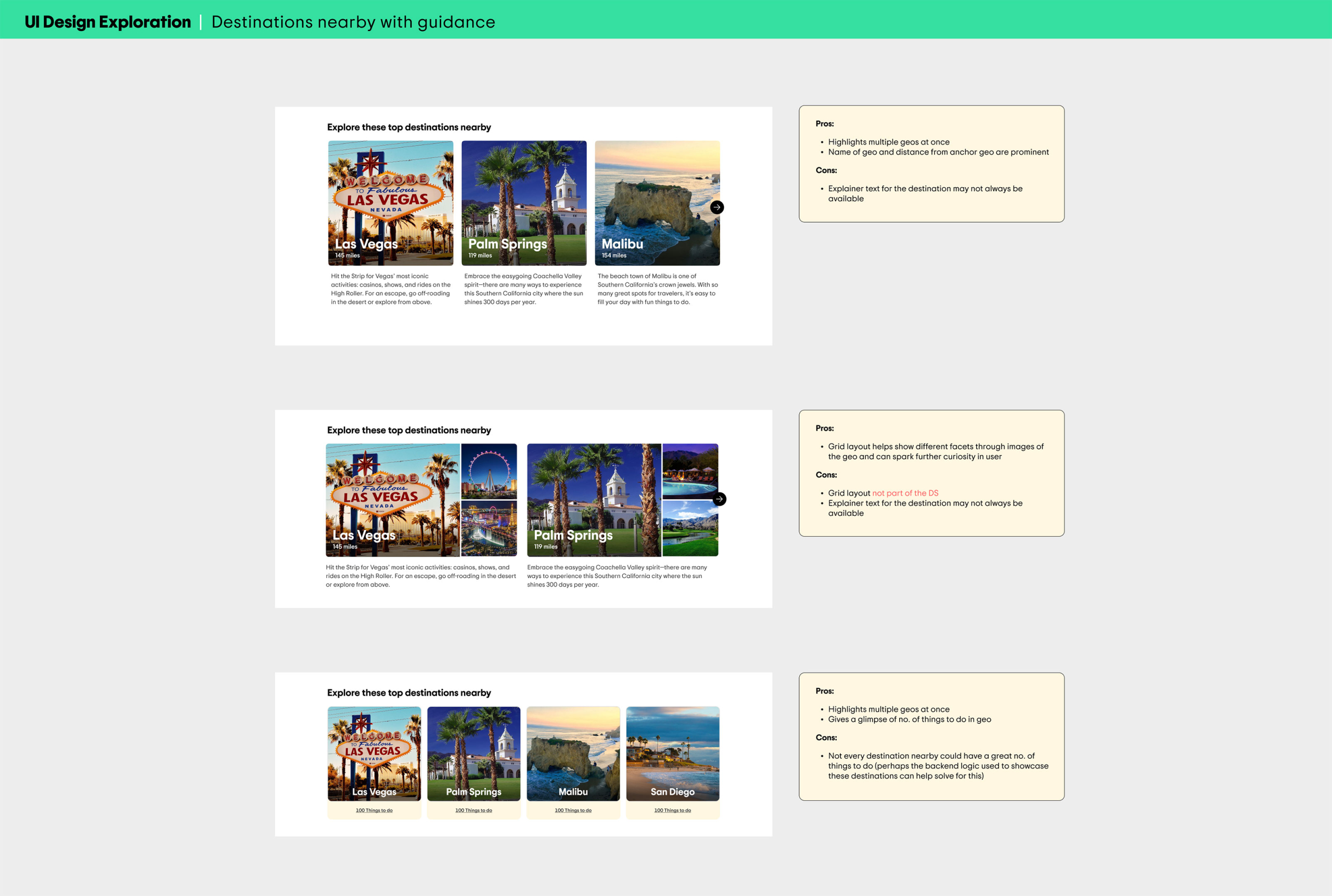Open Palm Springs card in three-card top carousel
The image size is (1332, 896).
[523, 203]
